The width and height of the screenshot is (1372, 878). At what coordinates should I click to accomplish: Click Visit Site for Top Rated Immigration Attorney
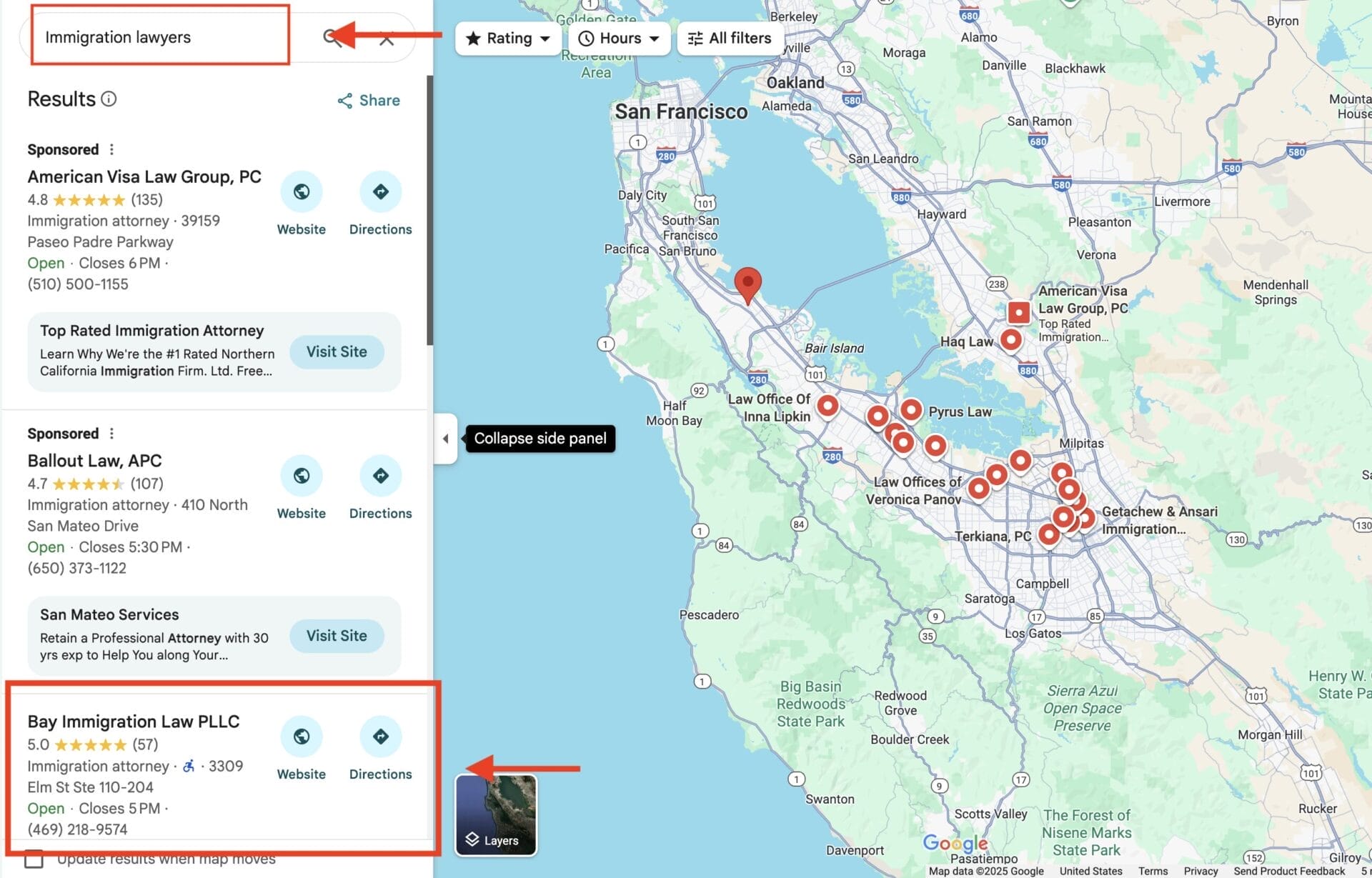tap(337, 351)
